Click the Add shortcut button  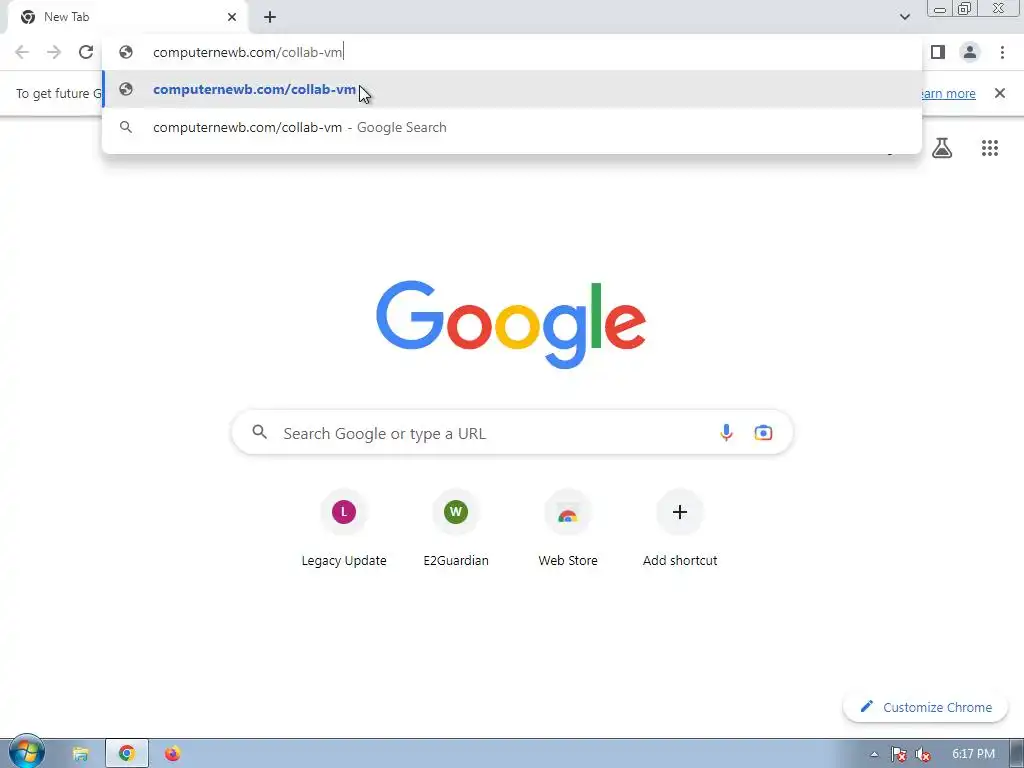tap(680, 530)
